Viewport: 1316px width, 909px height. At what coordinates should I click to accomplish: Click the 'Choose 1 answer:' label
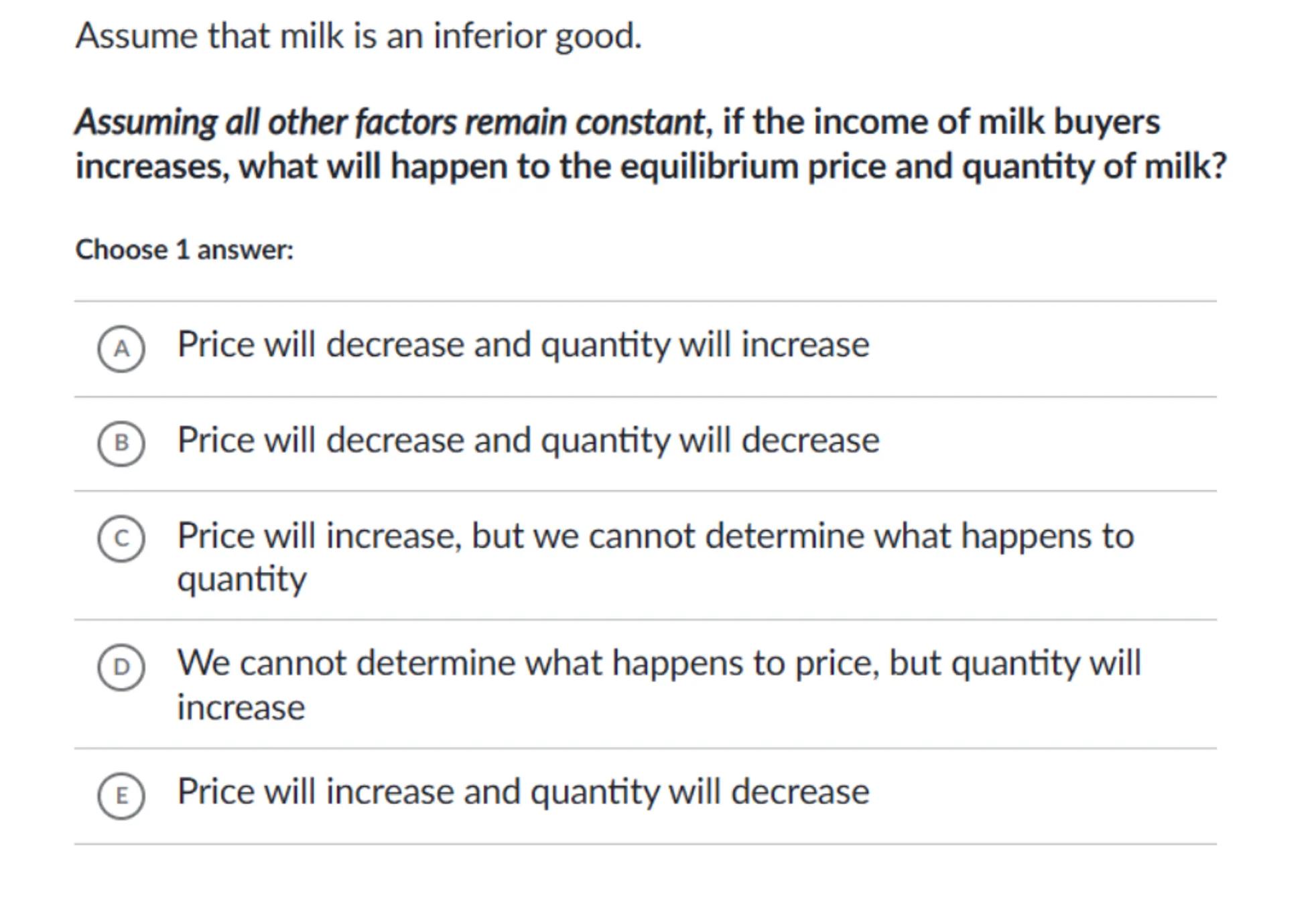(184, 250)
